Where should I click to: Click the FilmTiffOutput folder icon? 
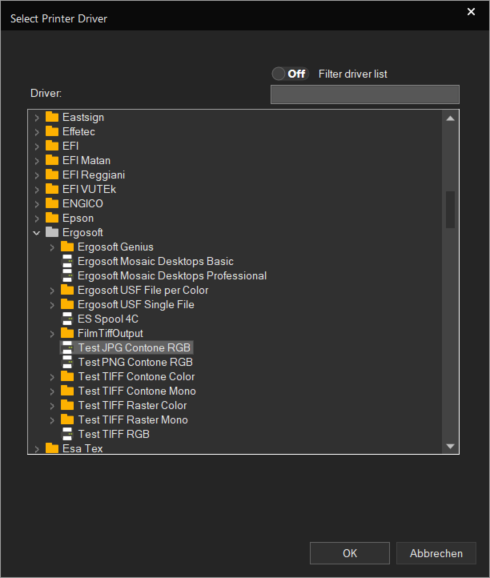(x=67, y=333)
